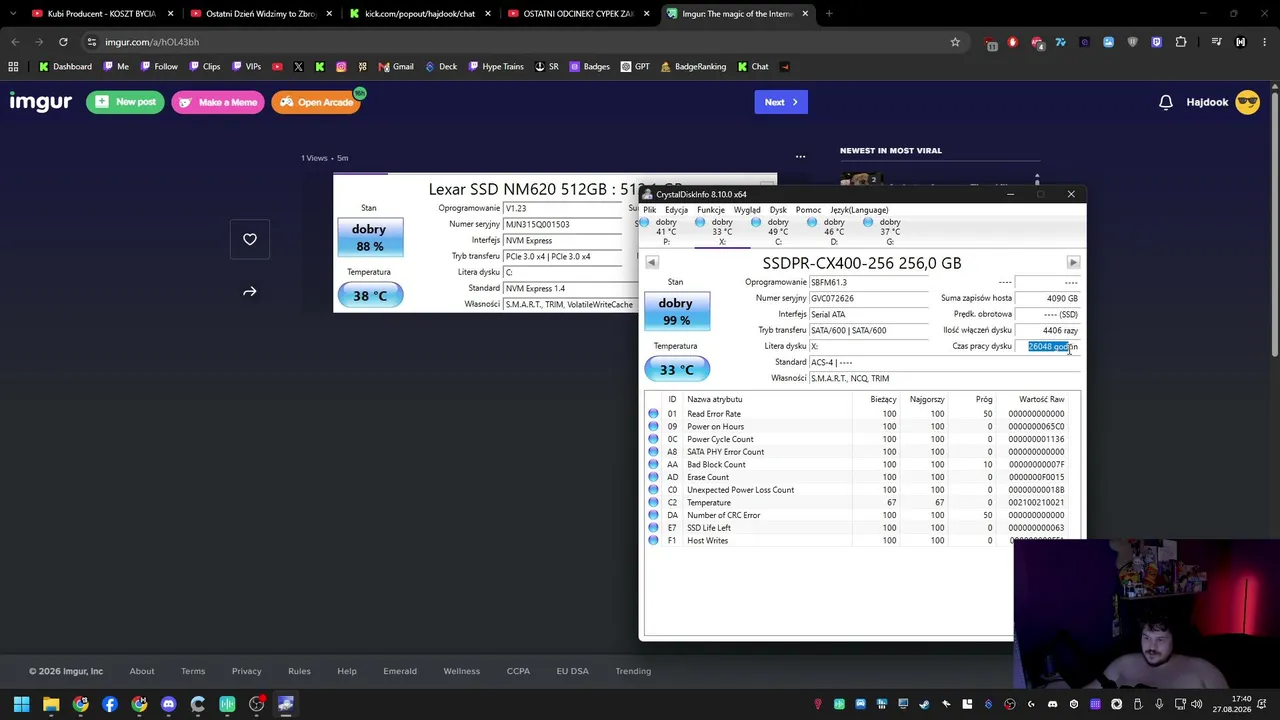This screenshot has height=720, width=1280.
Task: Open the post options three-dot menu
Action: click(800, 157)
